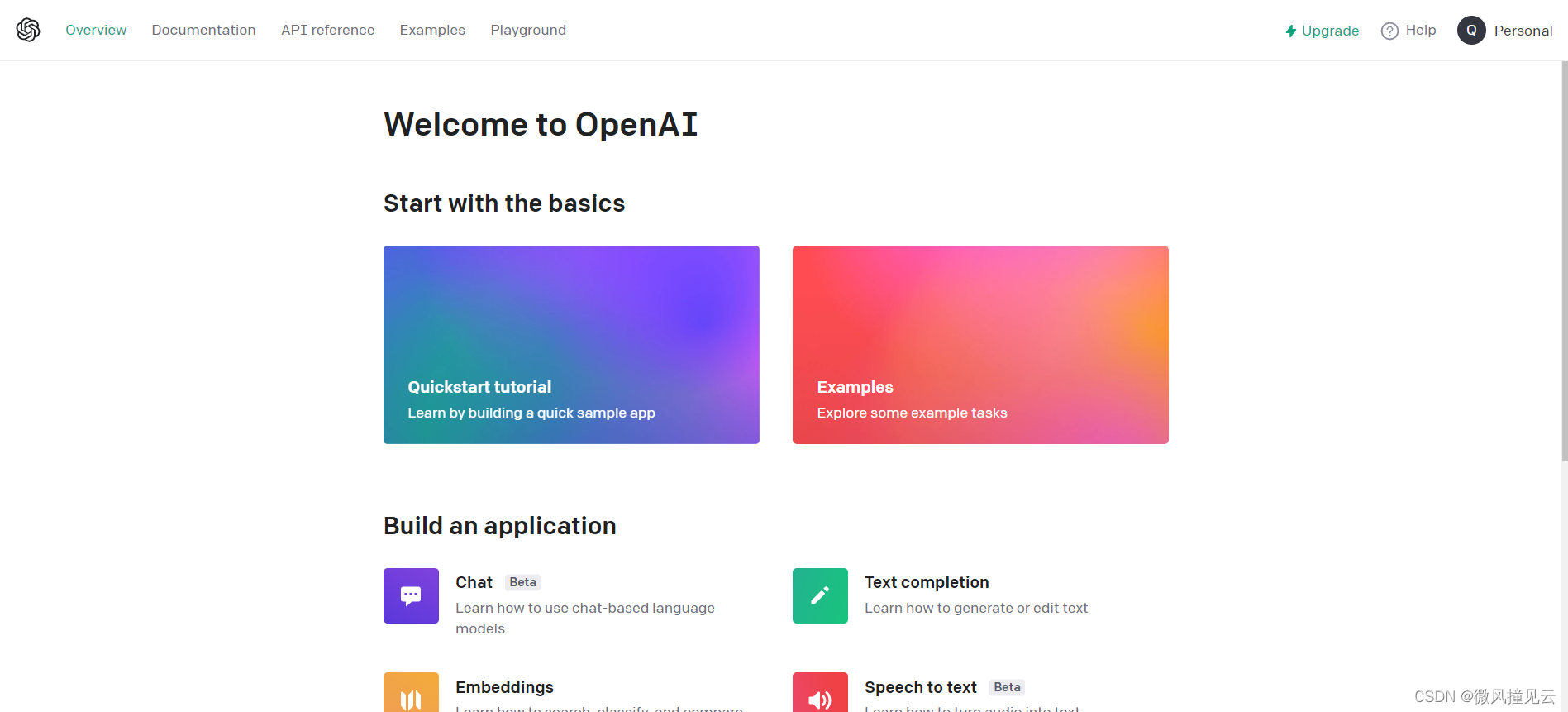Open the Speech to text guide title
This screenshot has height=712, width=1568.
(x=921, y=687)
